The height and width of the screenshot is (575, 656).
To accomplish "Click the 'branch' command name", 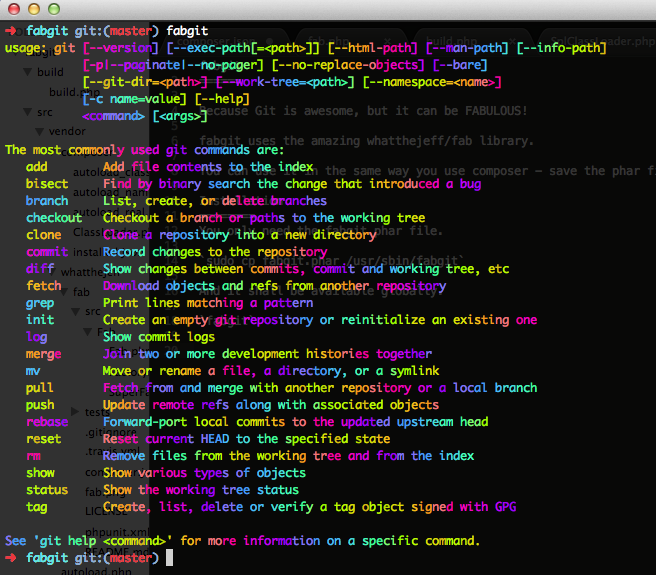I will pyautogui.click(x=47, y=201).
